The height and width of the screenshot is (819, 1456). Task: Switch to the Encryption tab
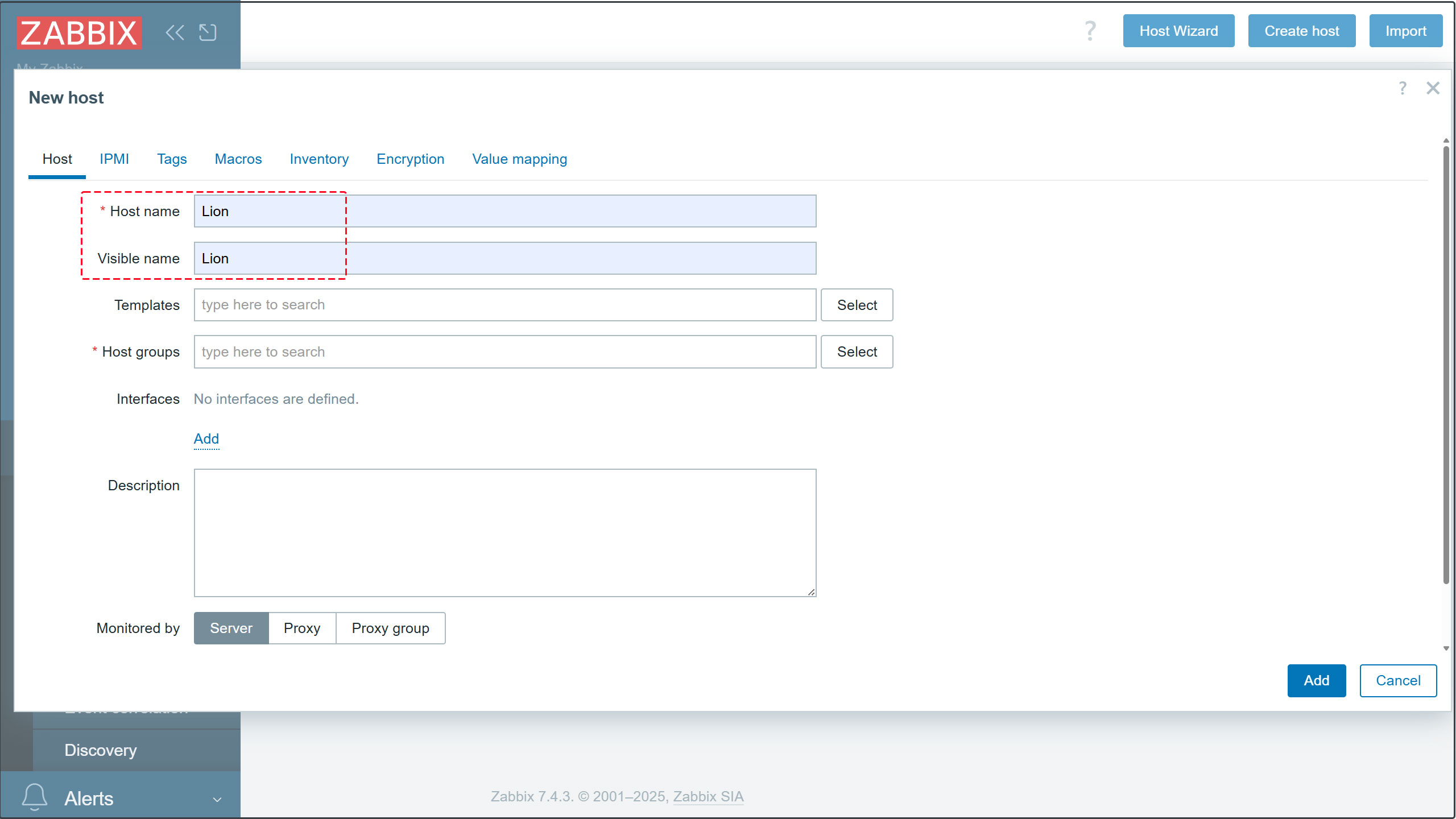point(410,159)
